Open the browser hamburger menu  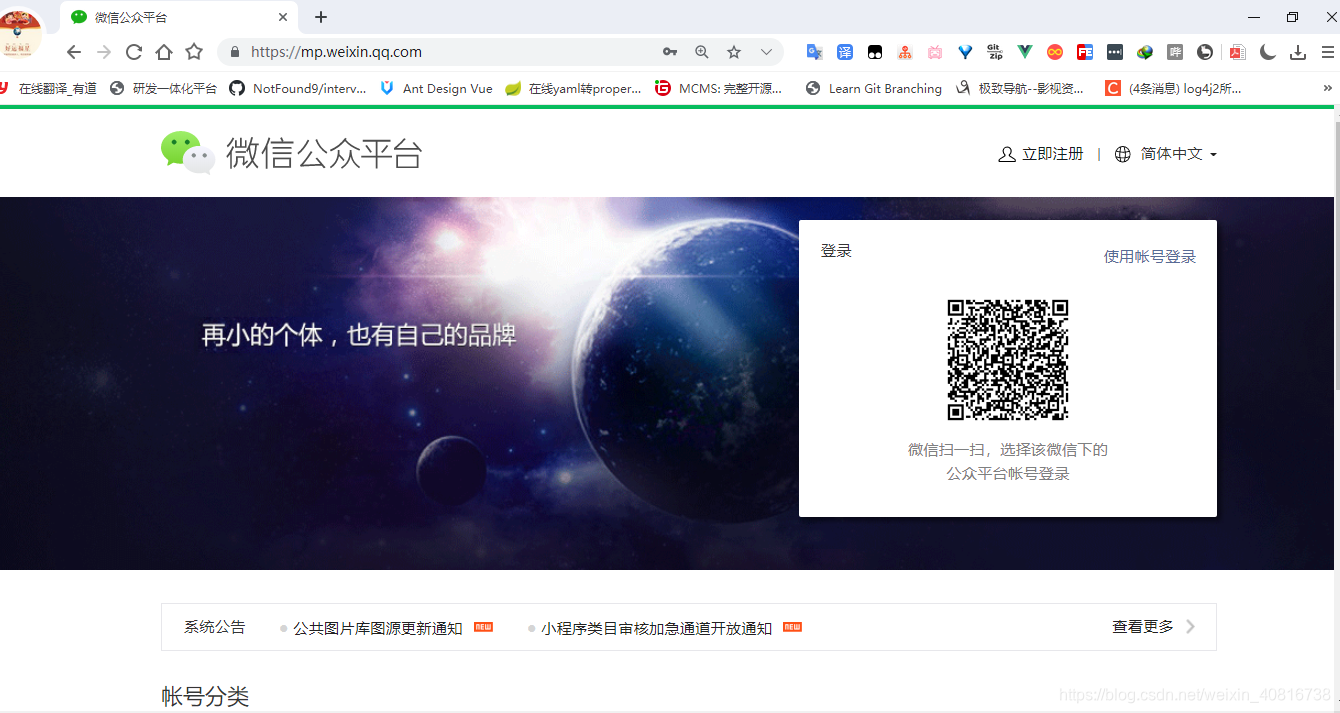[x=1328, y=52]
